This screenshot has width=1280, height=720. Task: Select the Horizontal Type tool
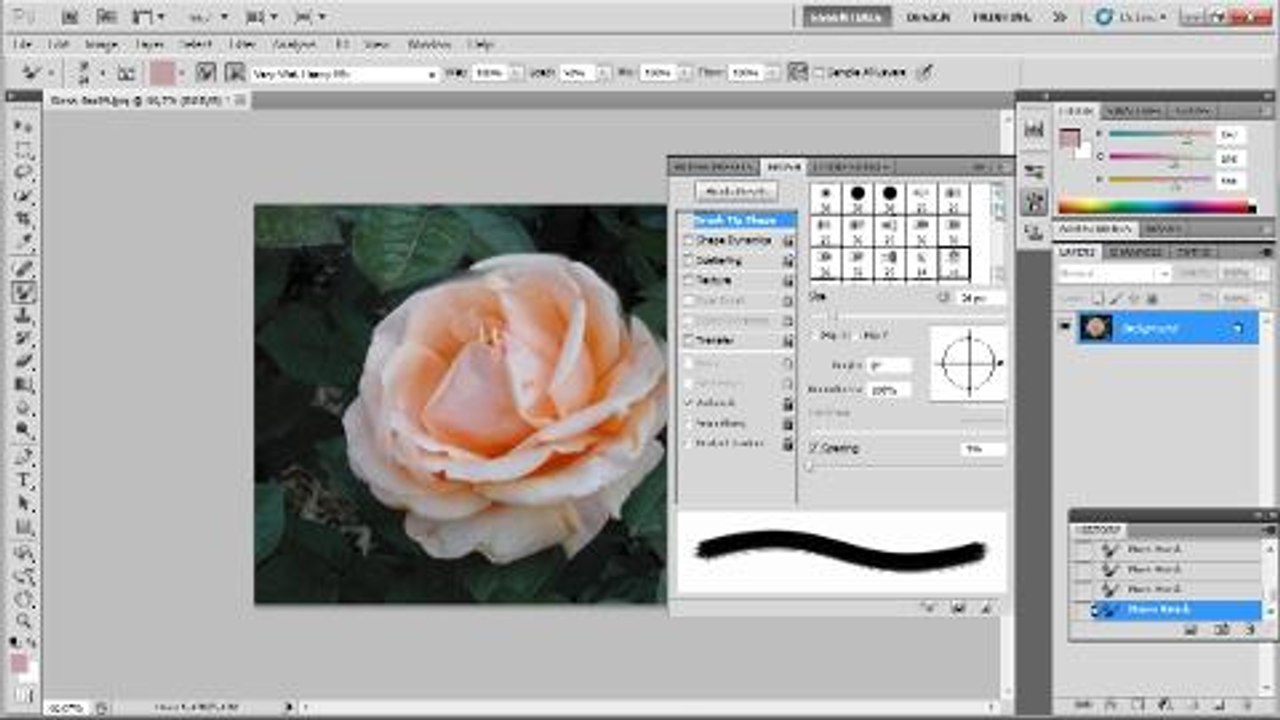(x=24, y=481)
